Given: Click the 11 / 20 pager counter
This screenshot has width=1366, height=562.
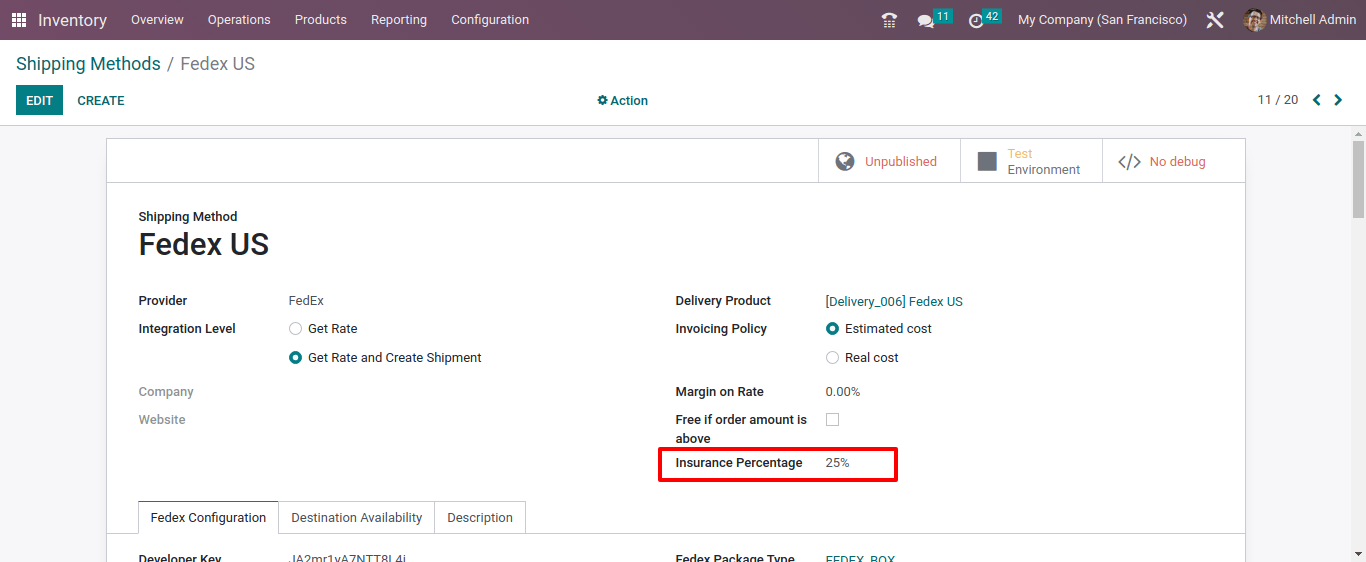Looking at the screenshot, I should click(1278, 100).
